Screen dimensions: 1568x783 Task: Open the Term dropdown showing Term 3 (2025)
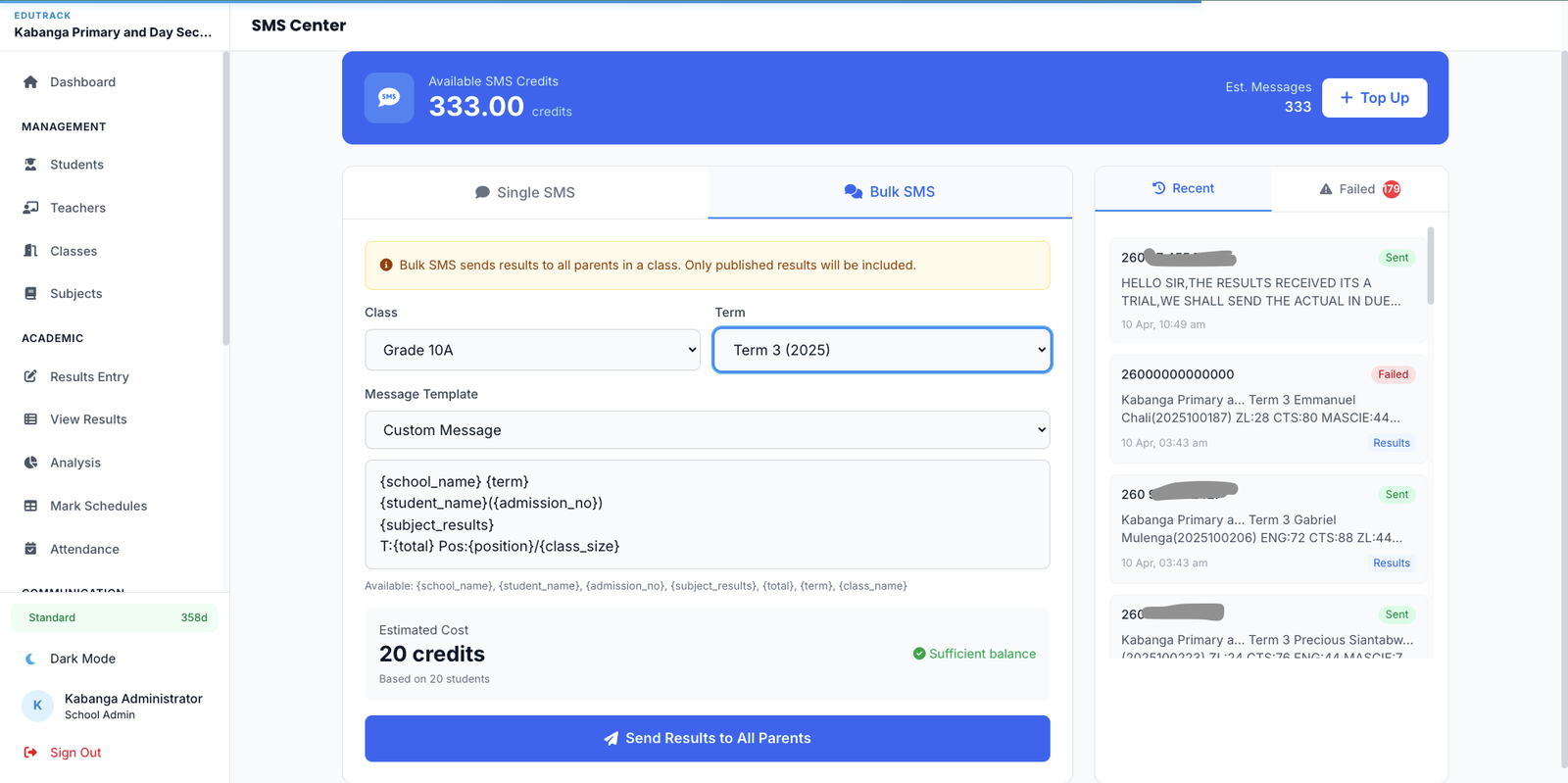click(x=882, y=350)
